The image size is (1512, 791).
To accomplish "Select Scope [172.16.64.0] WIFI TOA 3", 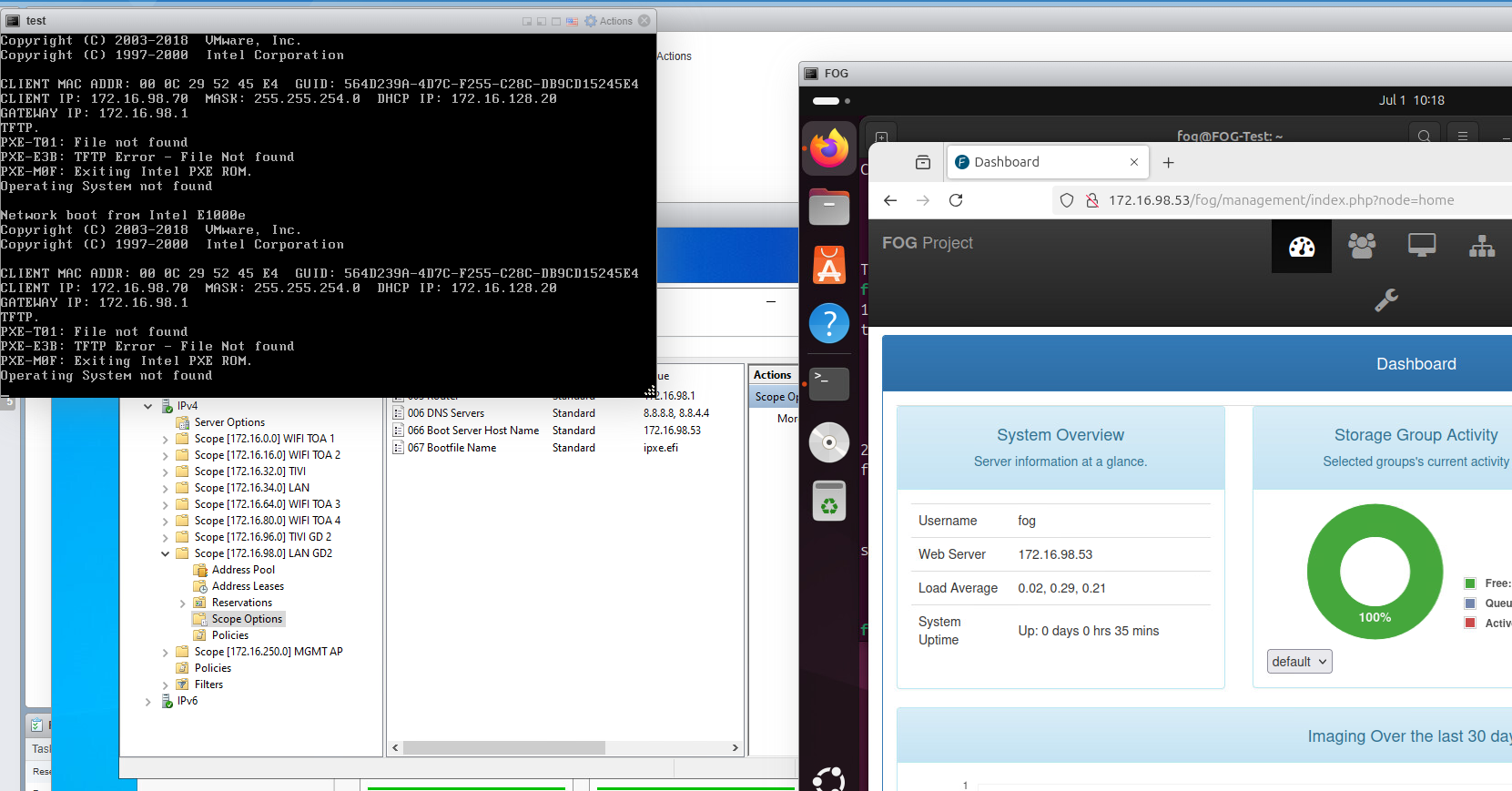I will pyautogui.click(x=267, y=504).
